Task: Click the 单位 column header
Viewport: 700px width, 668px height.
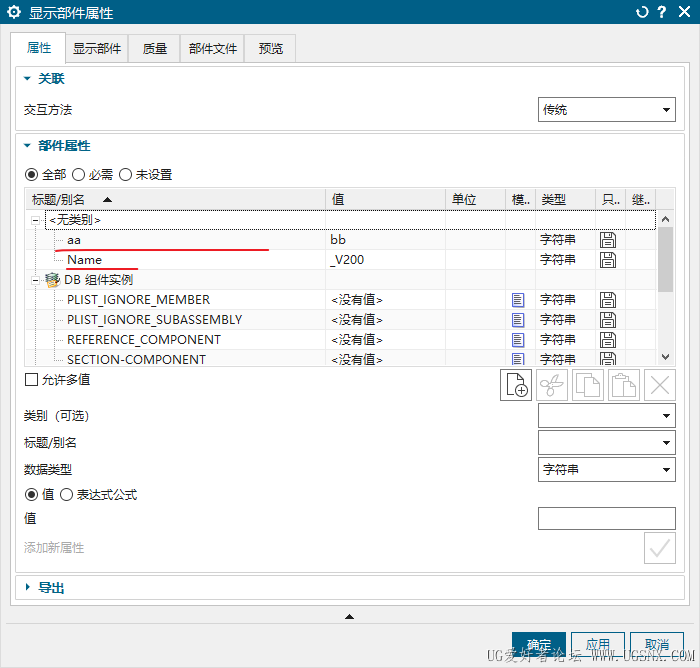Action: pyautogui.click(x=475, y=199)
